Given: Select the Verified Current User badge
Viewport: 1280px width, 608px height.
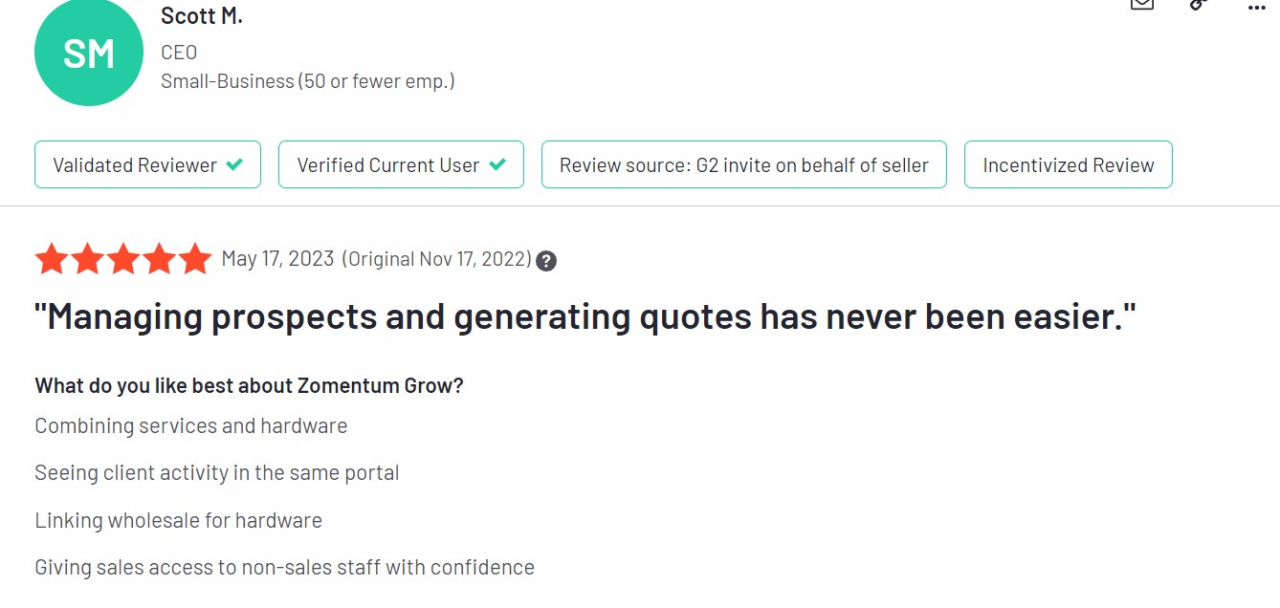Looking at the screenshot, I should [400, 165].
